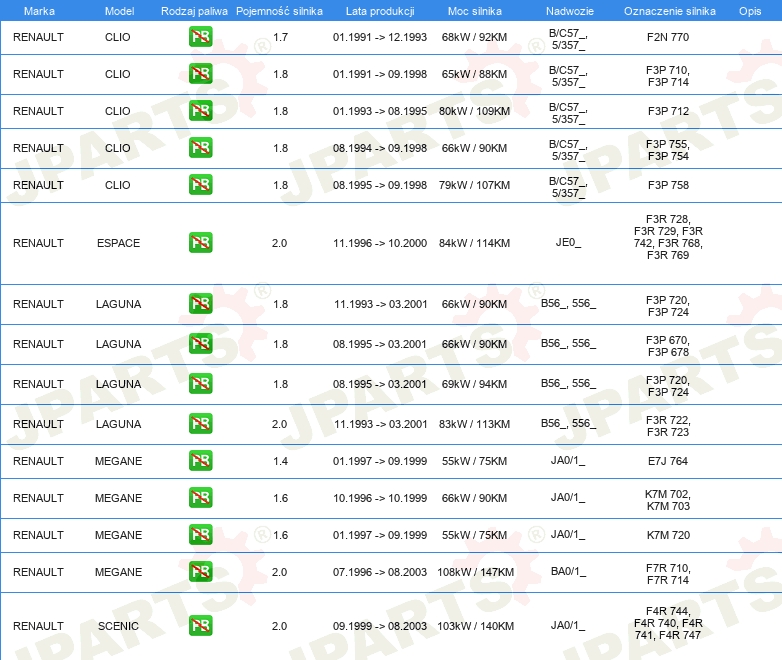Click fuel icon in CLIO 65kW / 88KM row

tap(200, 74)
